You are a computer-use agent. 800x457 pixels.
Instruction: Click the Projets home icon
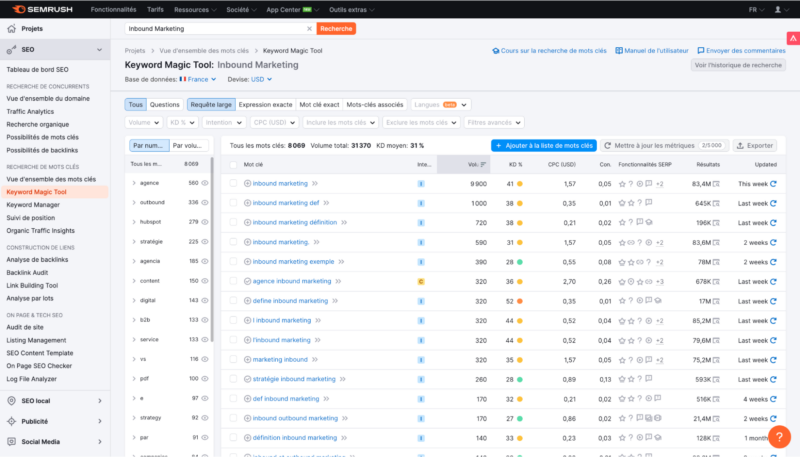tap(11, 29)
